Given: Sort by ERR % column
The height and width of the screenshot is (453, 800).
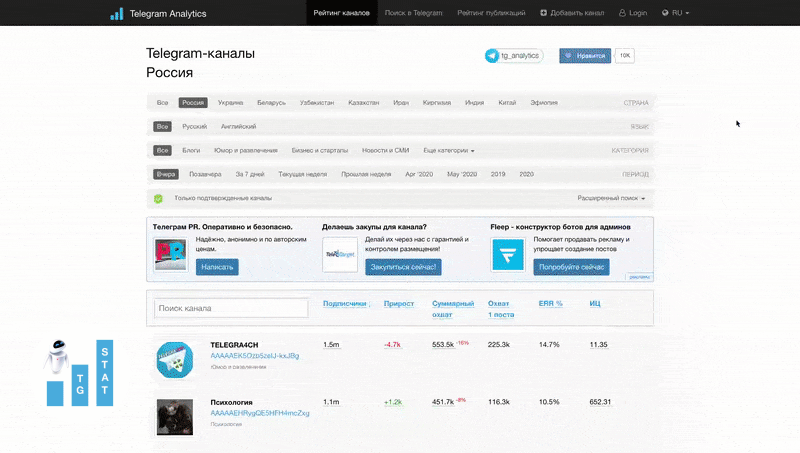Looking at the screenshot, I should coord(550,304).
